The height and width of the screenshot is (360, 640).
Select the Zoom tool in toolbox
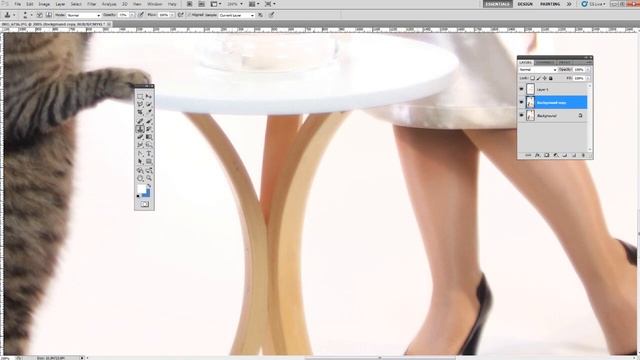pos(149,178)
